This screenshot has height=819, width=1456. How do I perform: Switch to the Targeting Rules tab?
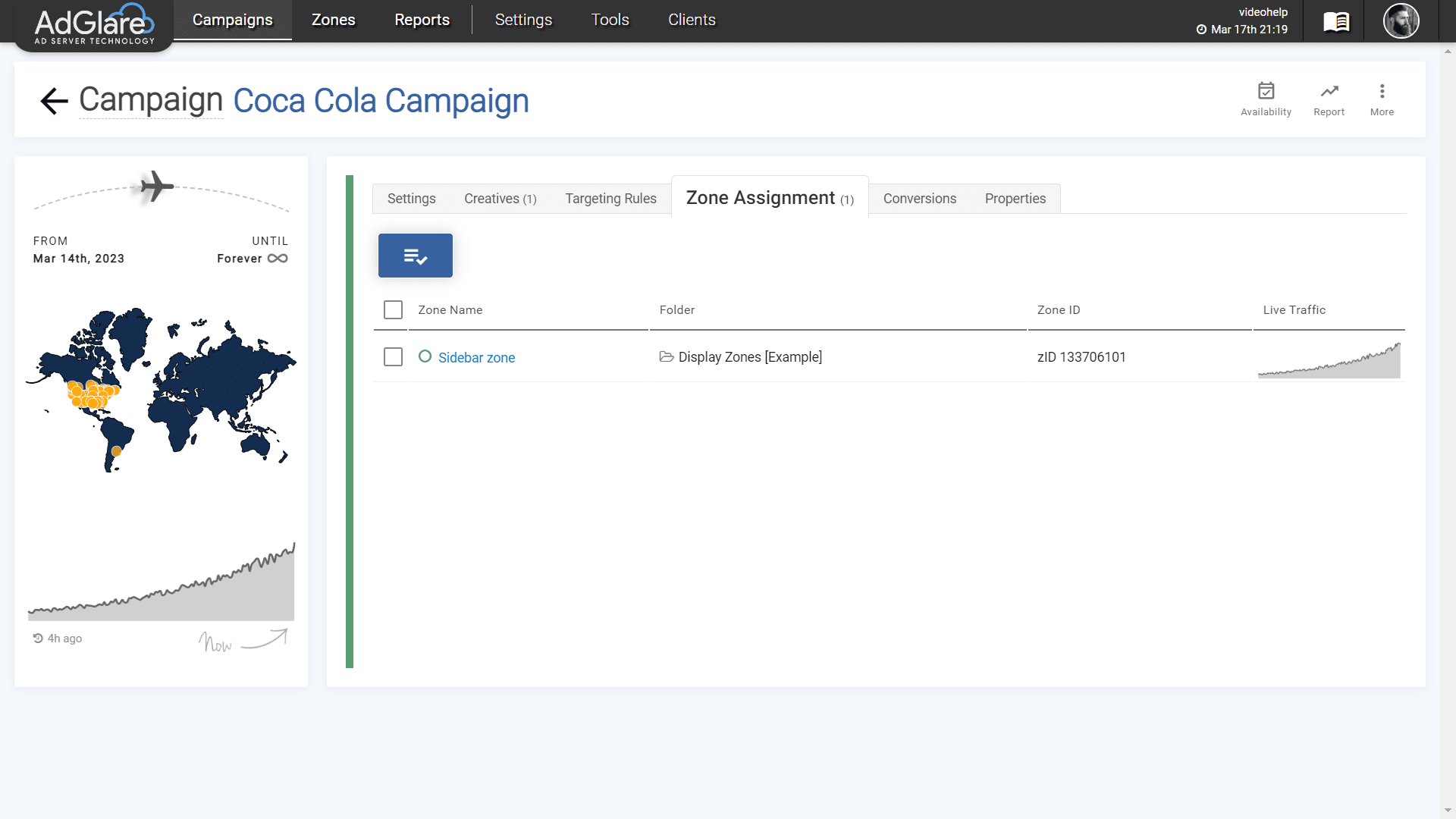[x=610, y=199]
